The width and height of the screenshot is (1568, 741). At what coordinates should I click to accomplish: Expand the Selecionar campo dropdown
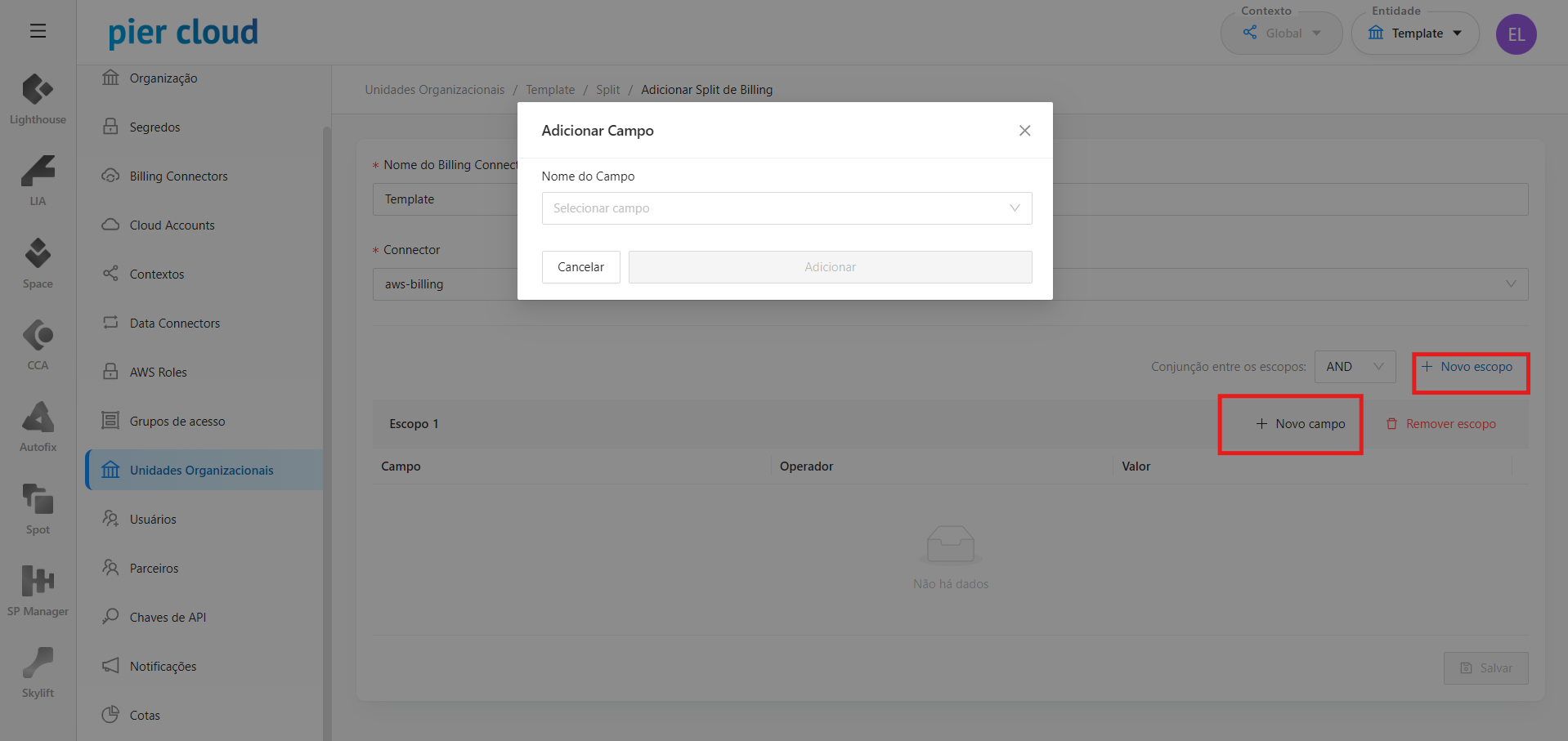click(786, 208)
